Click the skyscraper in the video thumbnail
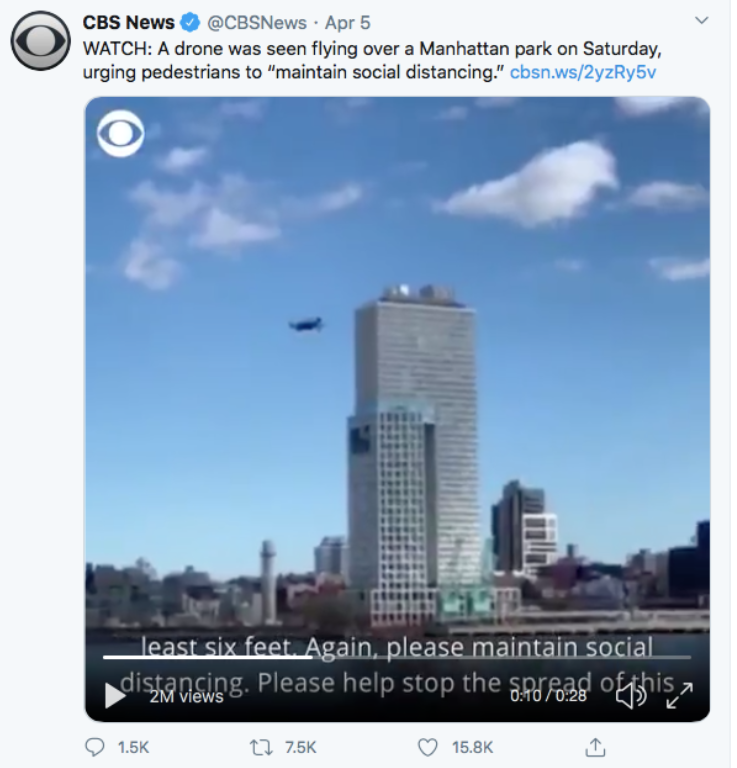 414,456
